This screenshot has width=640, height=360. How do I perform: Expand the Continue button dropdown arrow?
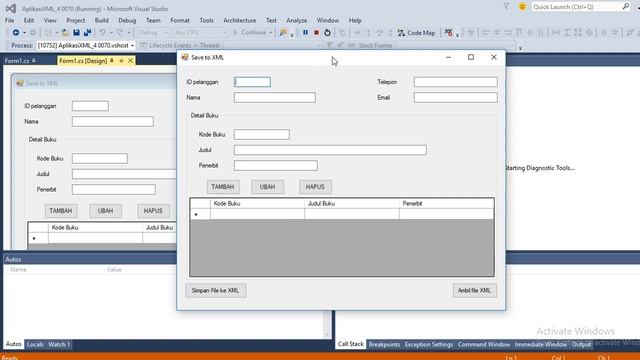[270, 33]
